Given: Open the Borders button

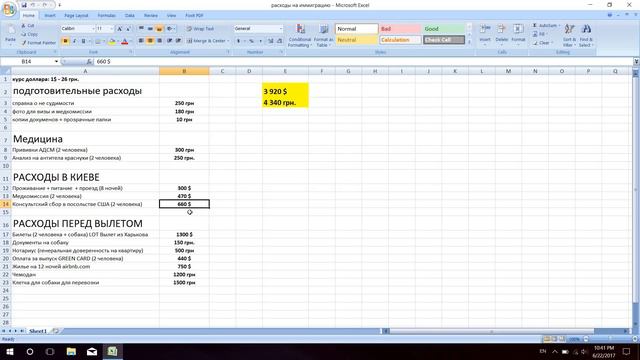Looking at the screenshot, I should tap(98, 41).
